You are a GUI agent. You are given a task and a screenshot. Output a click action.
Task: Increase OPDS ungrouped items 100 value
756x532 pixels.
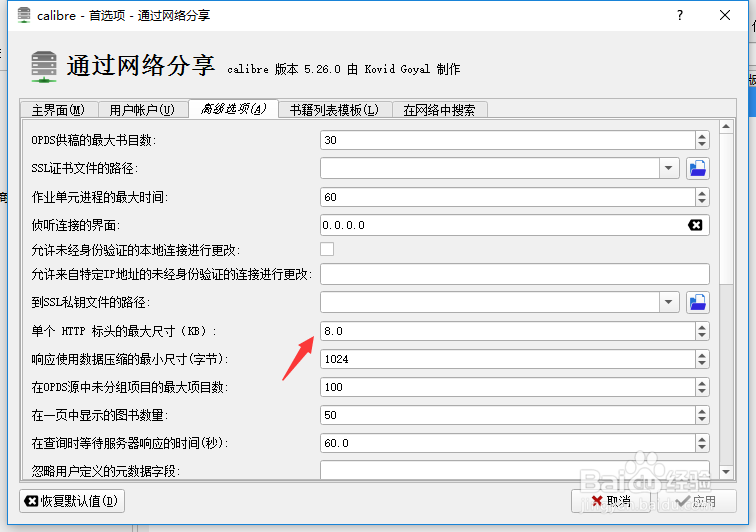(x=702, y=383)
